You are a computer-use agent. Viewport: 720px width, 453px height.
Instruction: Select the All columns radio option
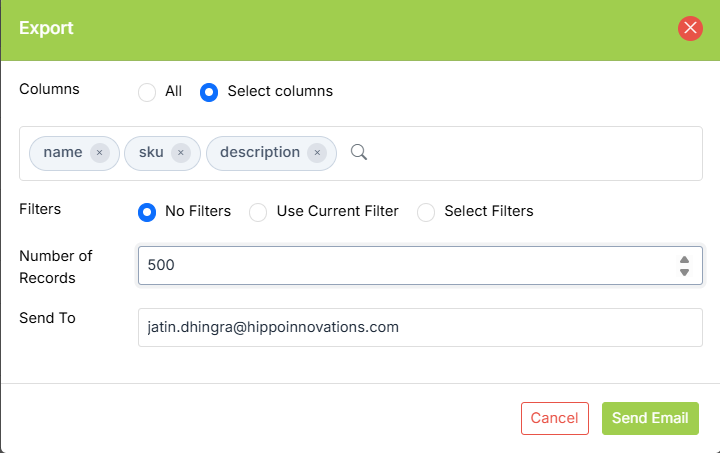pyautogui.click(x=147, y=92)
